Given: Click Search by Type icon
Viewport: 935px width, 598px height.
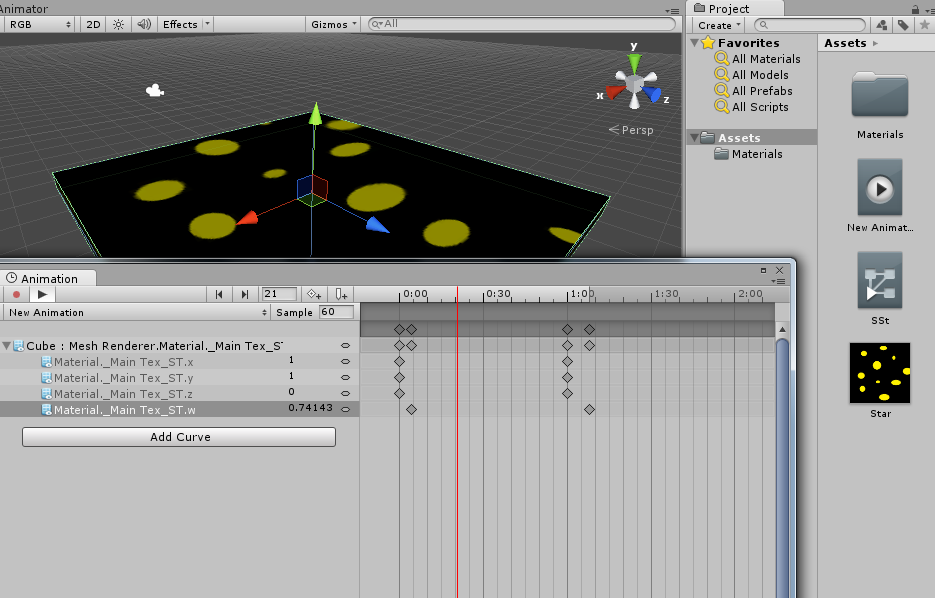Looking at the screenshot, I should (x=881, y=25).
